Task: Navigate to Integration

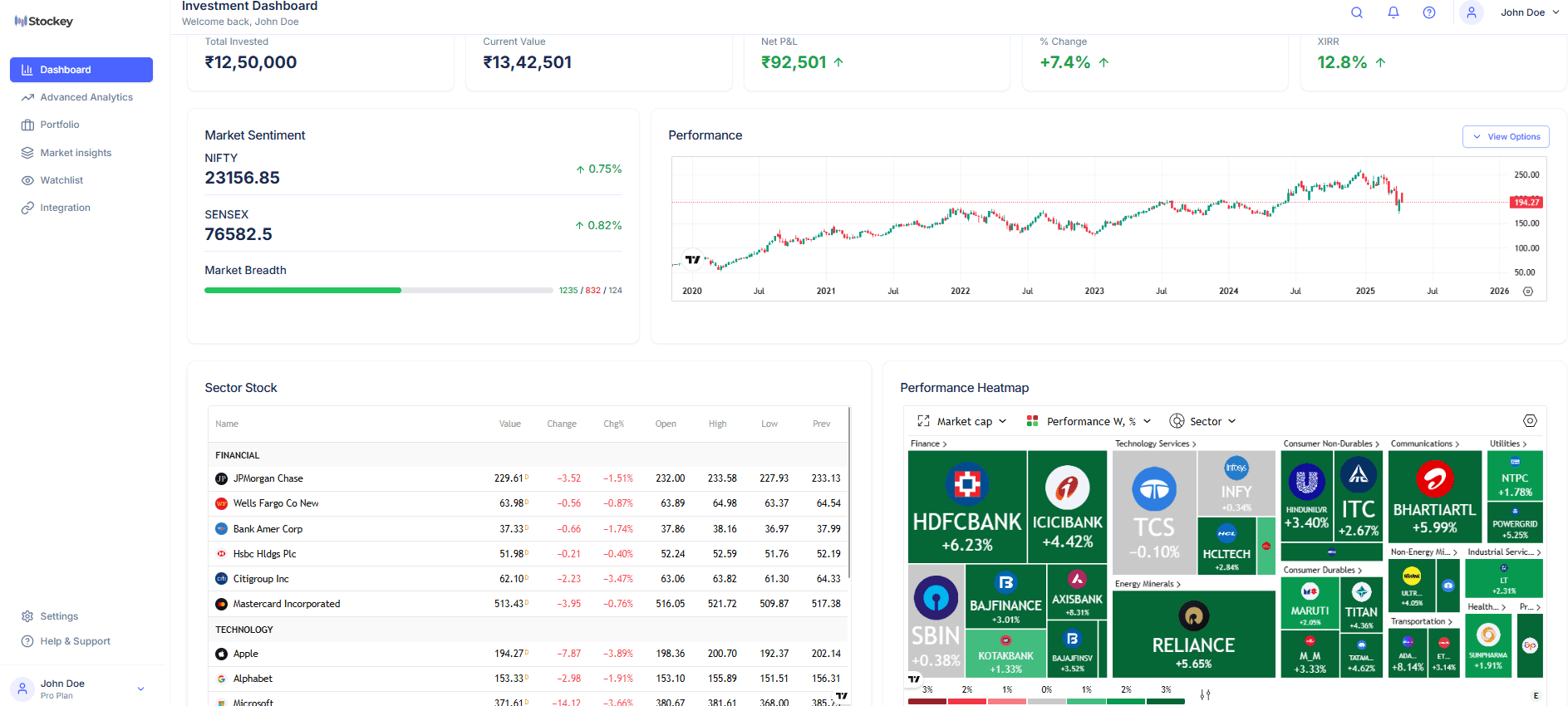Action: coord(81,208)
